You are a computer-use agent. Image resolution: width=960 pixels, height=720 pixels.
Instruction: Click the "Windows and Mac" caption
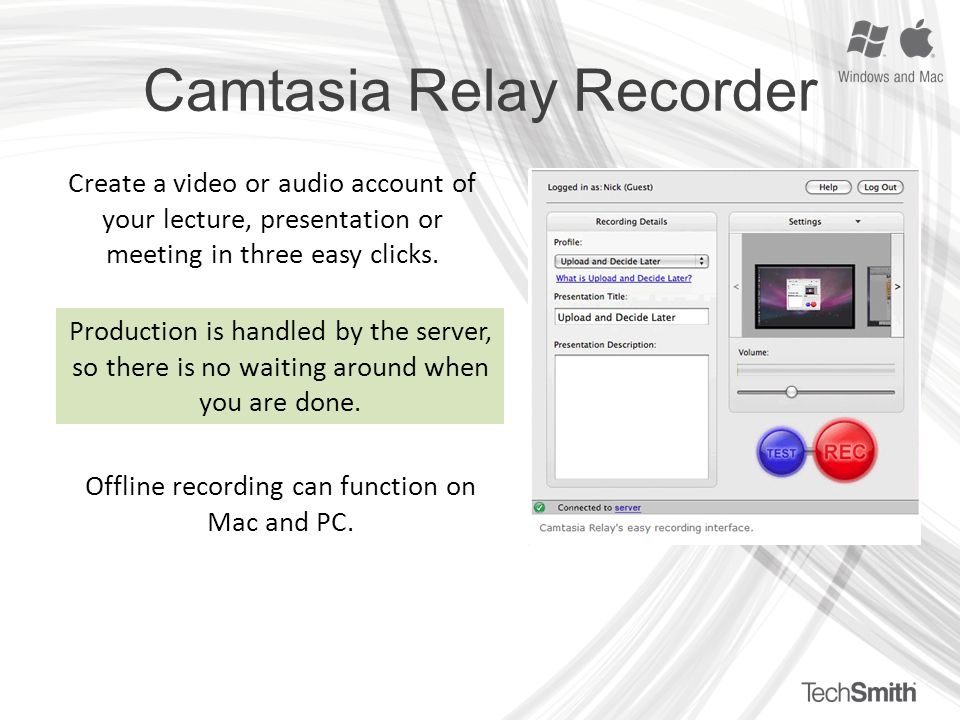(x=890, y=77)
